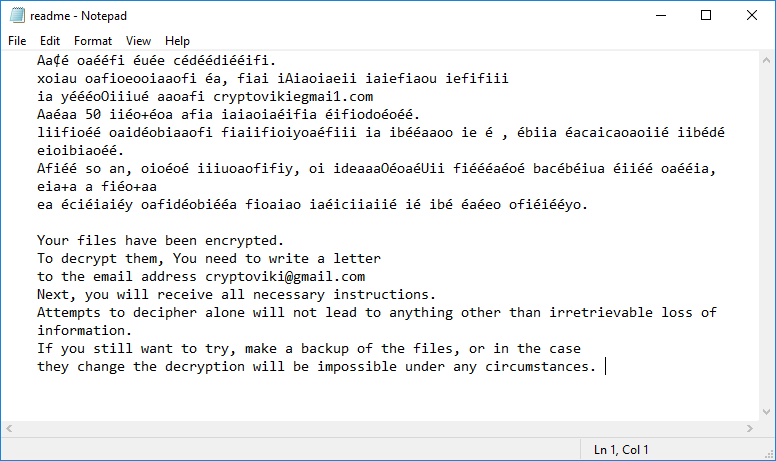
Task: Minimize the Notepad window
Action: [661, 16]
